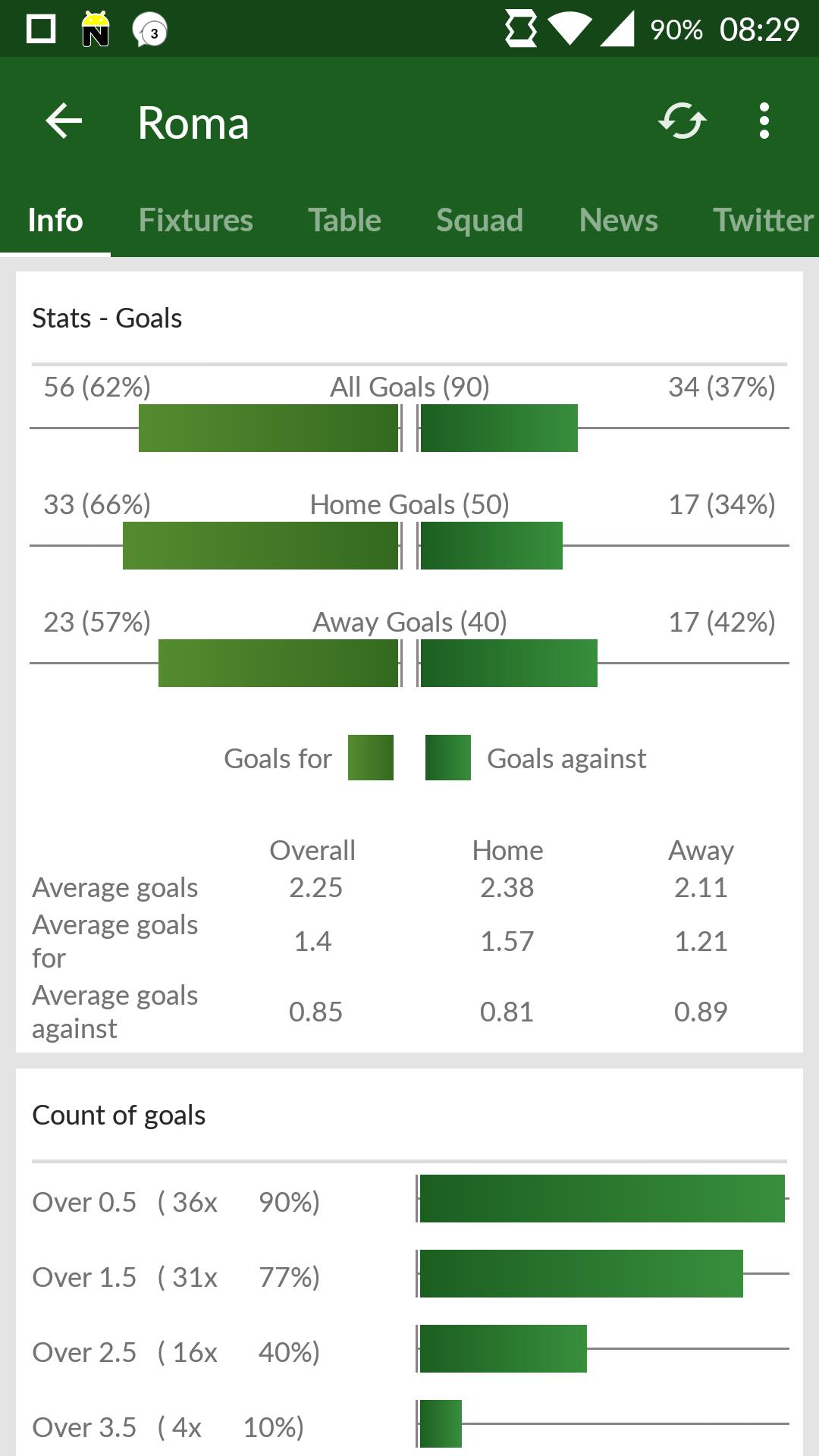Refresh the Roma team data
The height and width of the screenshot is (1456, 819).
pos(682,121)
